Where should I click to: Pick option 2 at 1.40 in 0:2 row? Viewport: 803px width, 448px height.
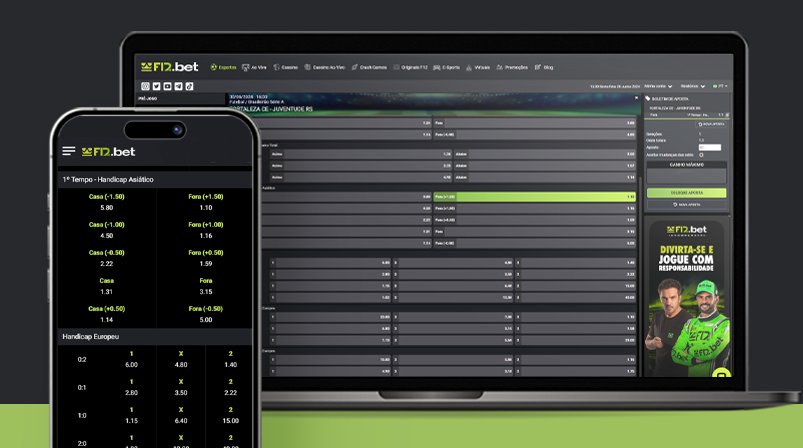click(230, 359)
